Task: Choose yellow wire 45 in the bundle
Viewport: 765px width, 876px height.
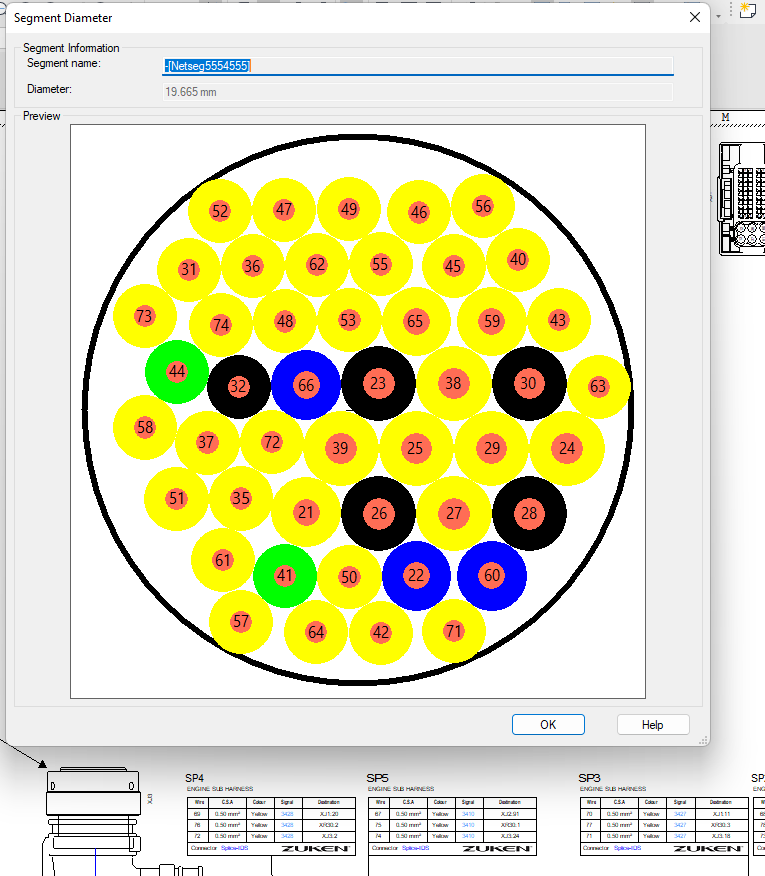Action: pyautogui.click(x=453, y=266)
